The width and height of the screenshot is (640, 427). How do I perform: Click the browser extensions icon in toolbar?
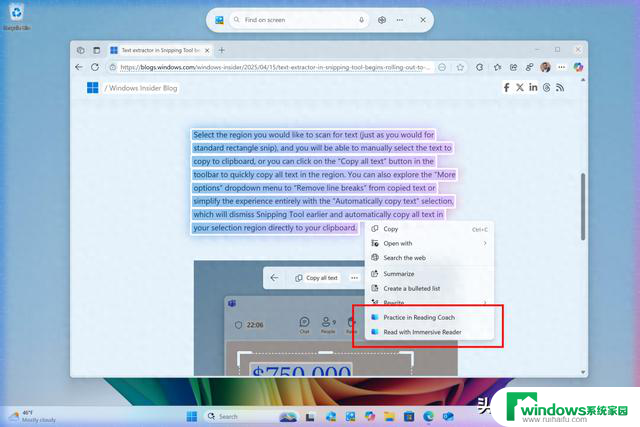point(480,67)
